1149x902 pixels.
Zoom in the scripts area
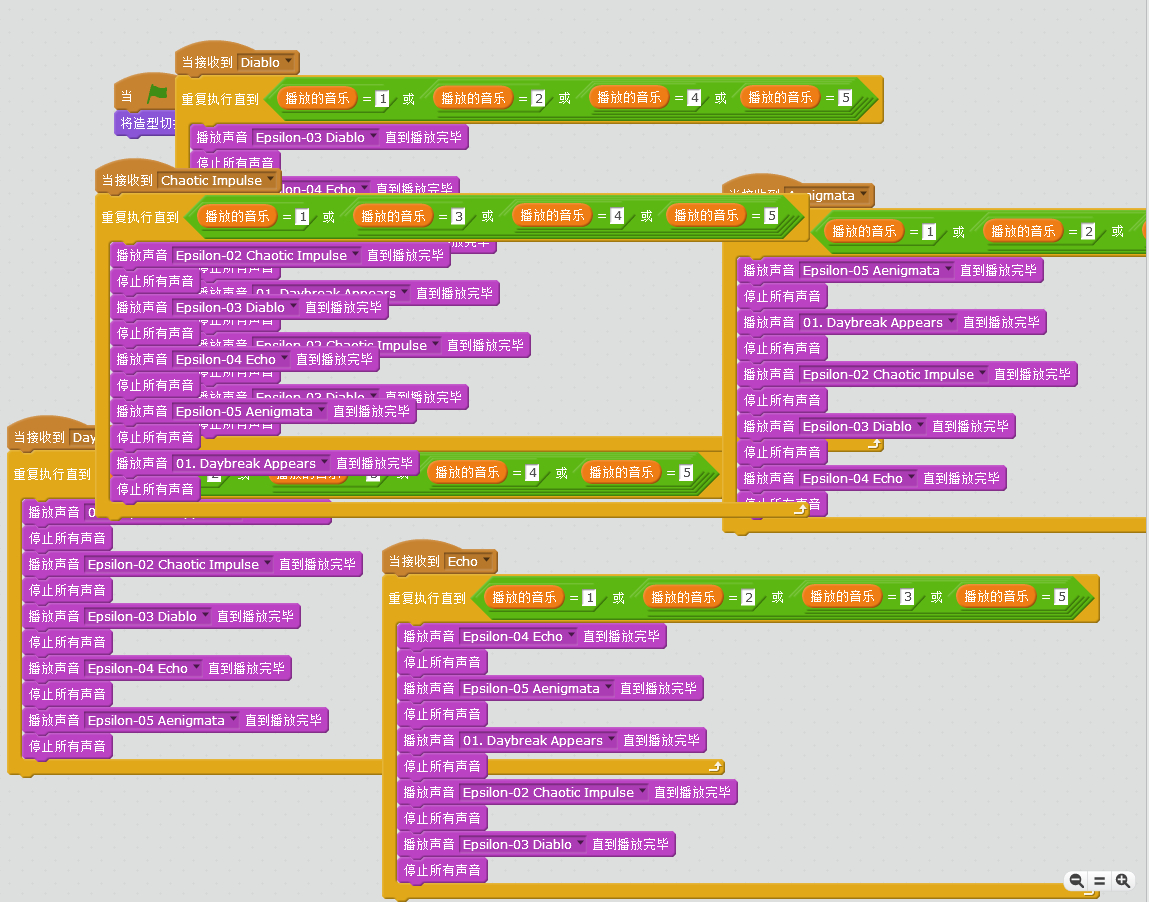click(x=1123, y=880)
